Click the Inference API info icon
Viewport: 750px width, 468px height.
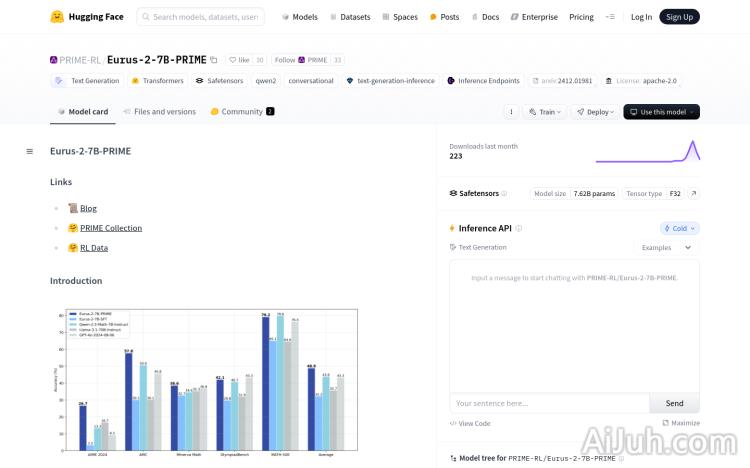pos(519,229)
